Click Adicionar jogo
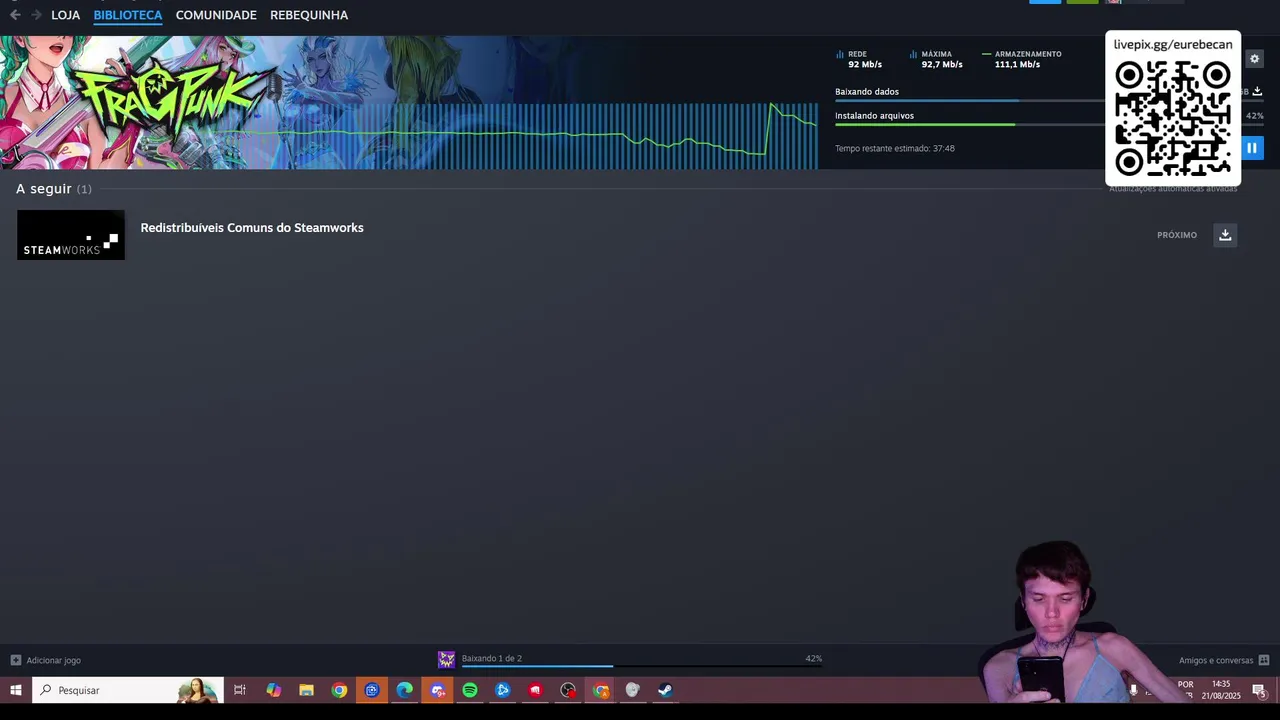1280x720 pixels. click(46, 660)
